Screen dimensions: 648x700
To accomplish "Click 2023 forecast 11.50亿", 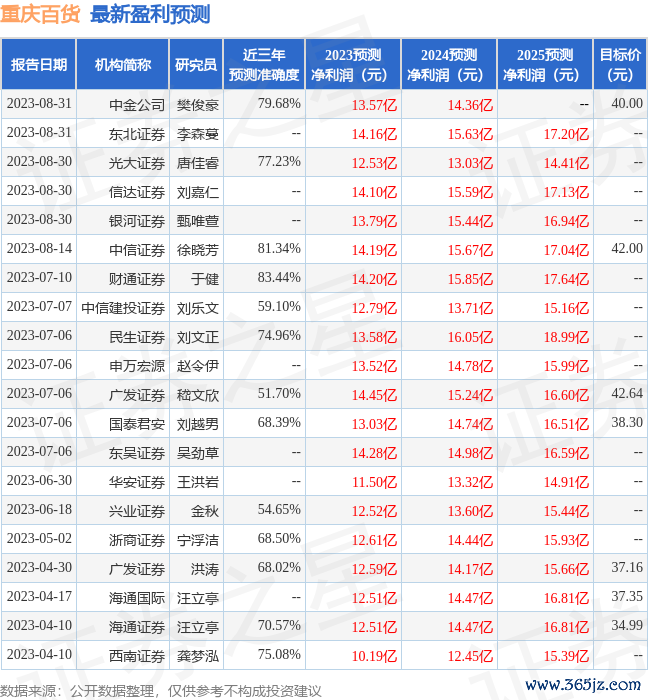I will pyautogui.click(x=374, y=483).
